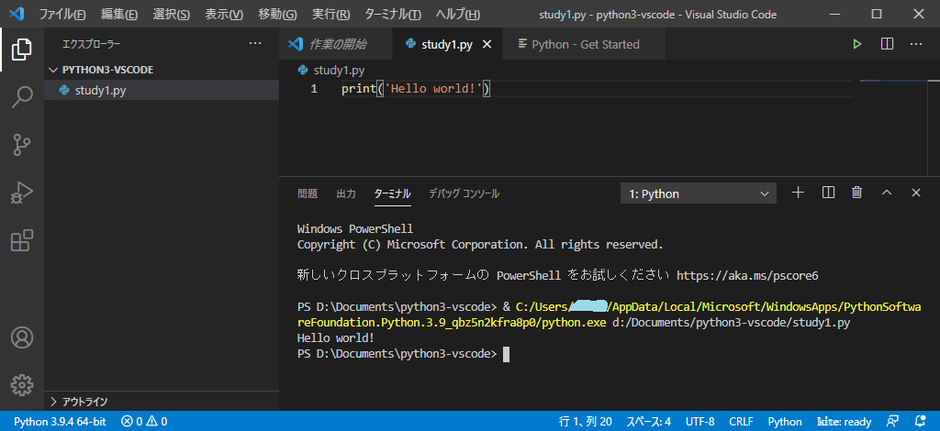Viewport: 940px width, 431px height.
Task: Click the terminal prompt PS D:\Documents\python3-vscode>
Action: (x=397, y=354)
